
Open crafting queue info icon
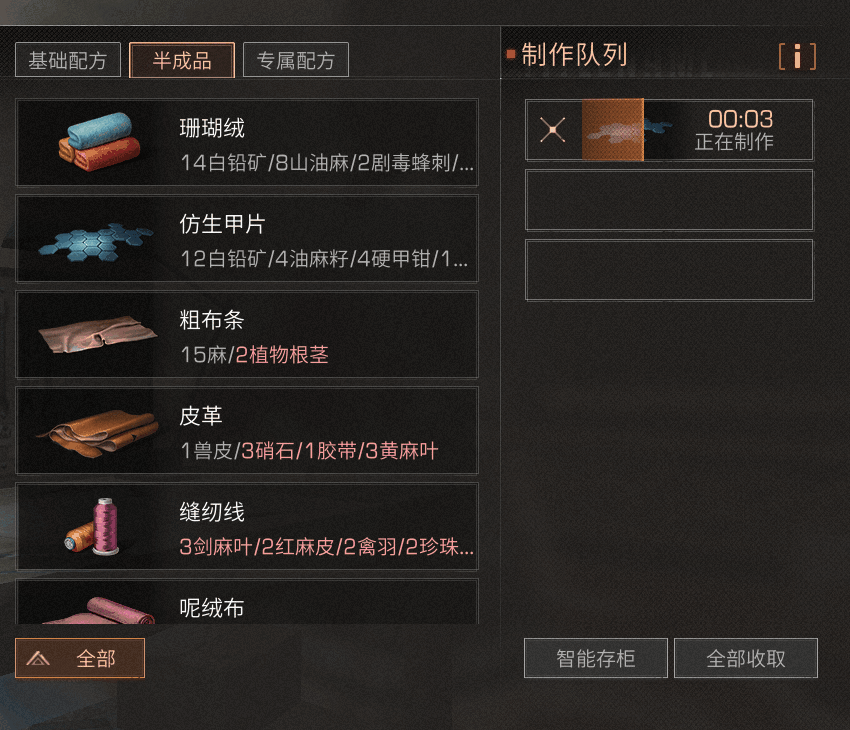click(x=797, y=56)
